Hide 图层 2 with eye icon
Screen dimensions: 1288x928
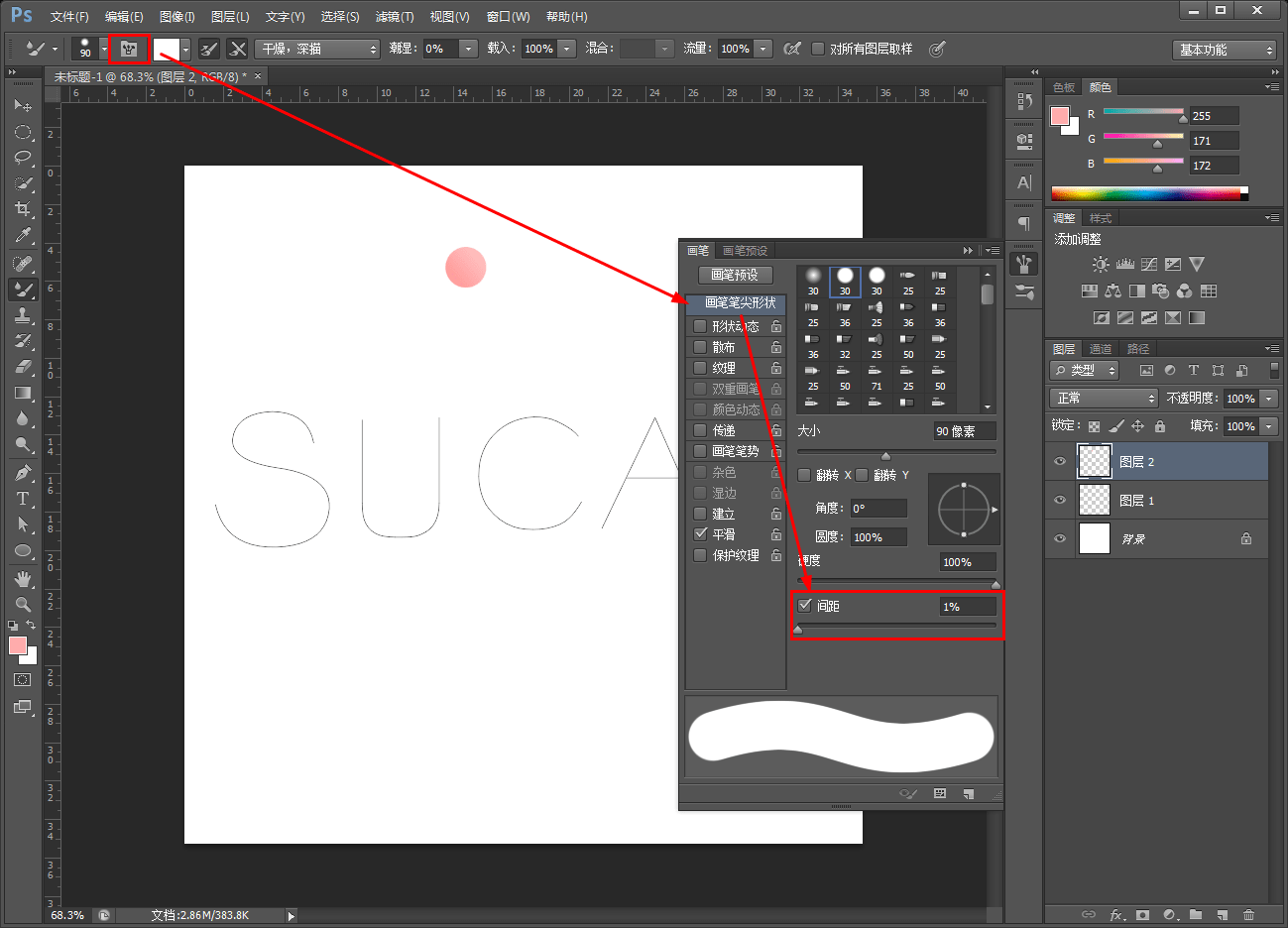tap(1060, 461)
